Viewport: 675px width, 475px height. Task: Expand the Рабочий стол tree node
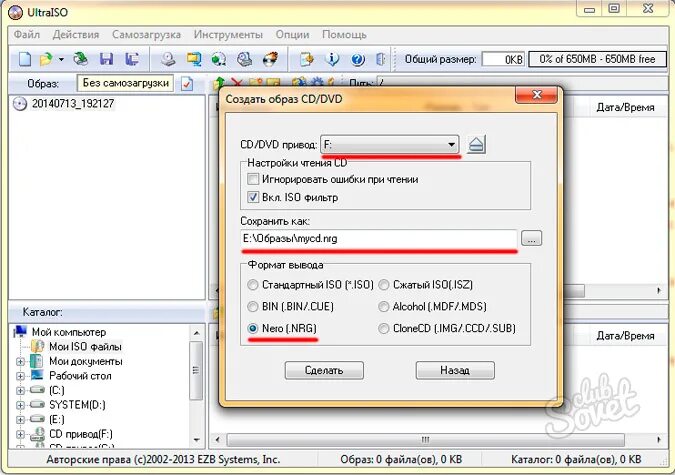[20, 376]
